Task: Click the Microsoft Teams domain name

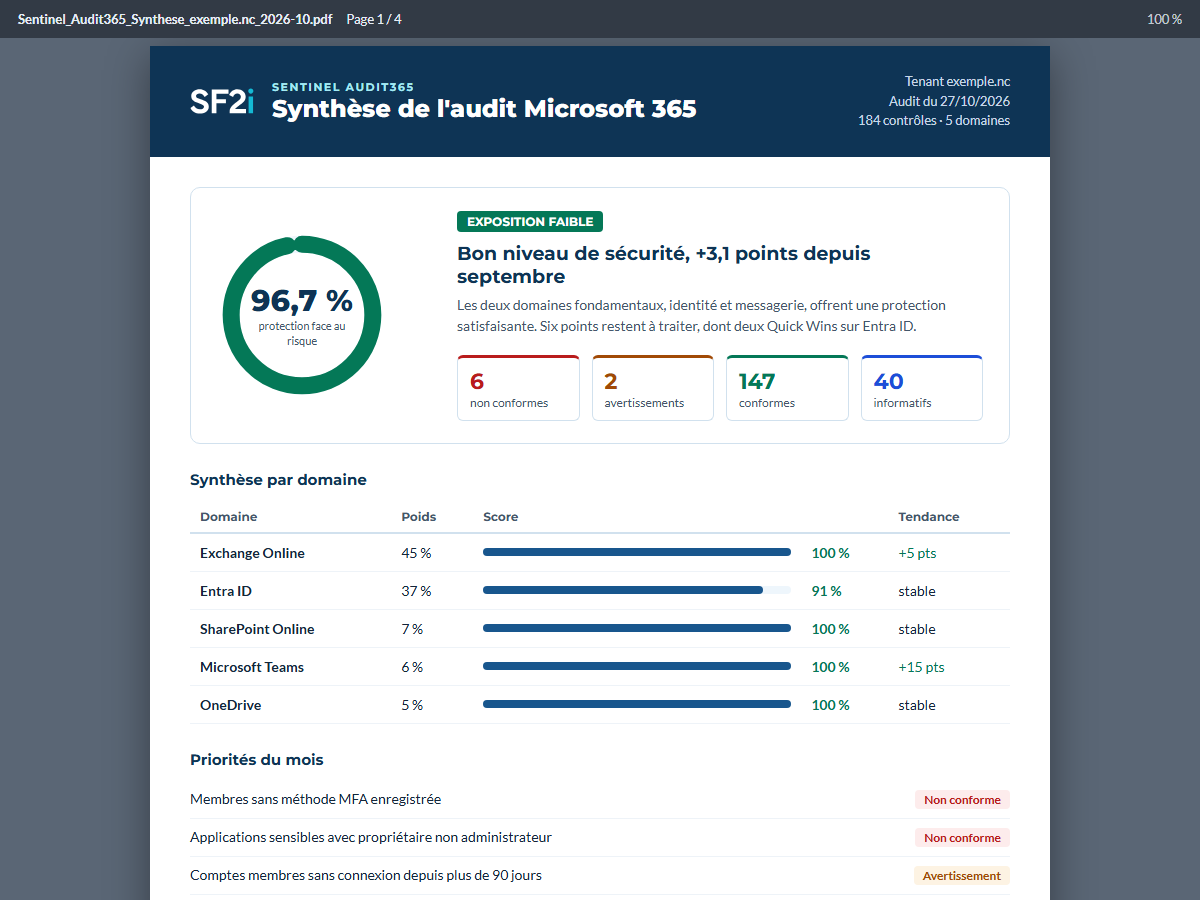Action: coord(252,667)
